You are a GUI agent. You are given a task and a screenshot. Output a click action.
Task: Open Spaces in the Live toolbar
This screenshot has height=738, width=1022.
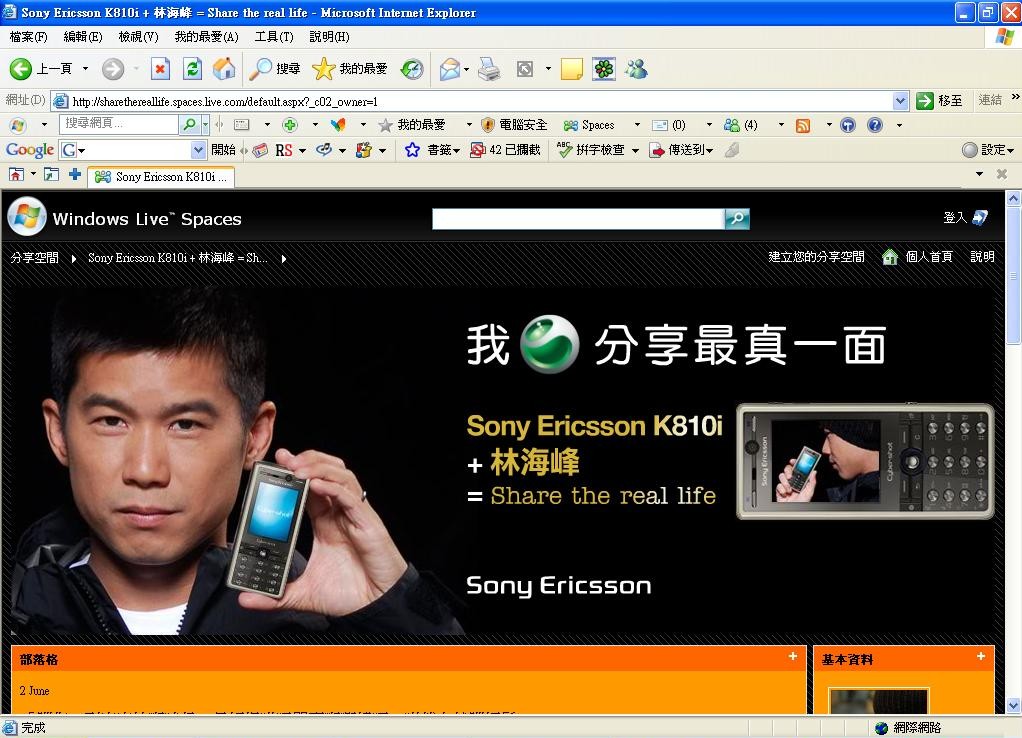coord(589,125)
